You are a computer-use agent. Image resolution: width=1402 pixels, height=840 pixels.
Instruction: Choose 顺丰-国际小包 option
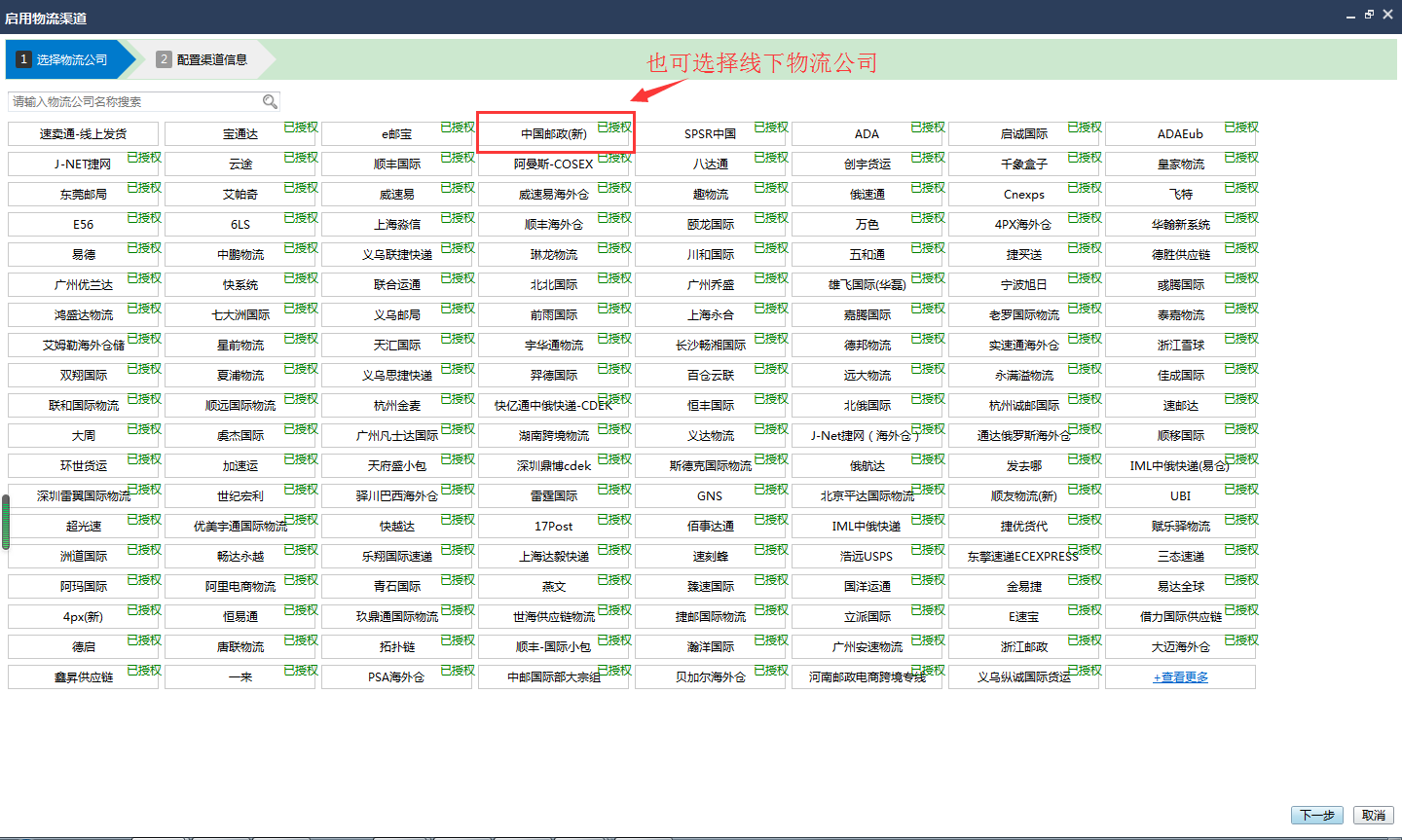pyautogui.click(x=554, y=647)
